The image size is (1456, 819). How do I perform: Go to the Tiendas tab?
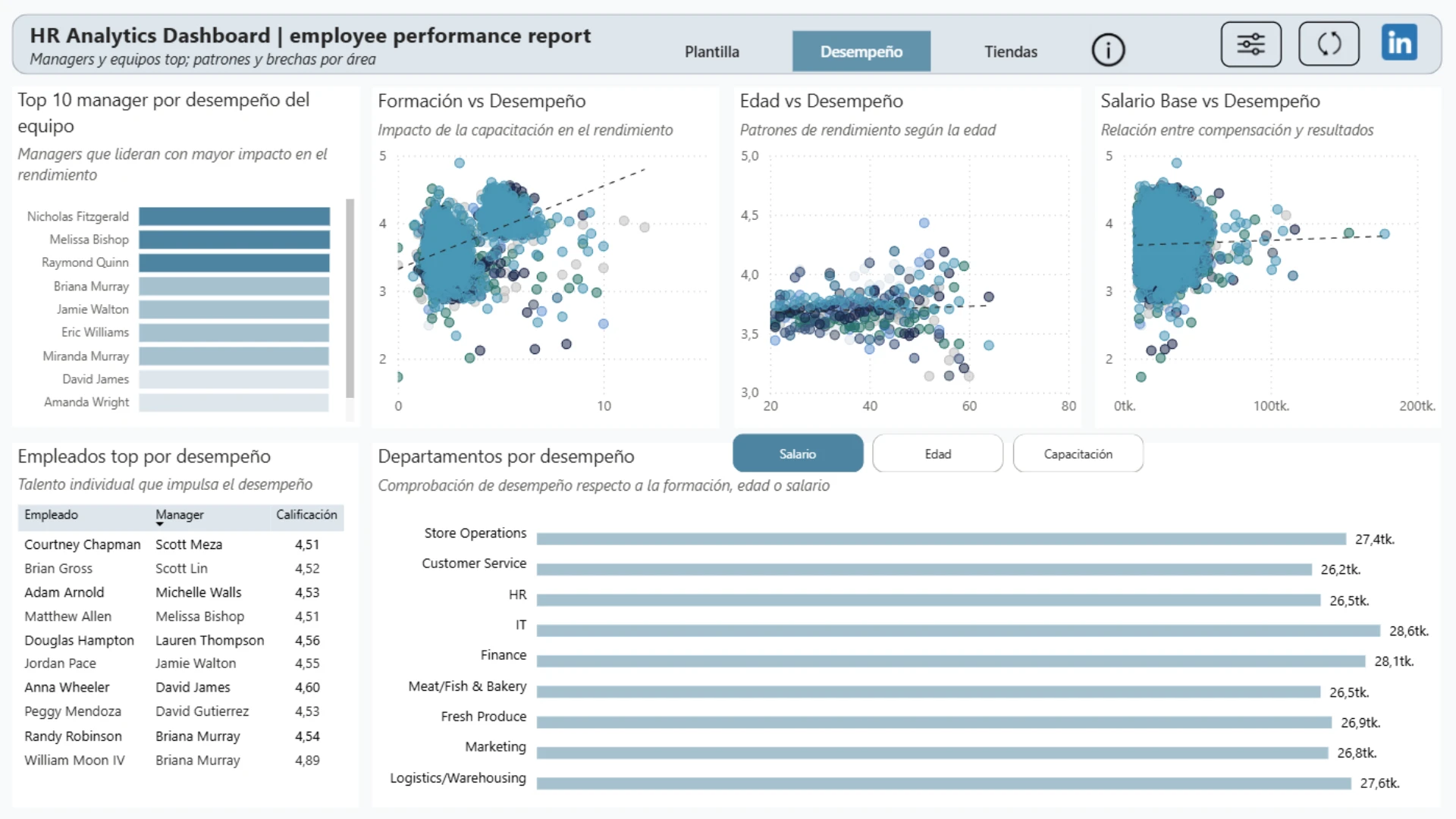point(1010,52)
